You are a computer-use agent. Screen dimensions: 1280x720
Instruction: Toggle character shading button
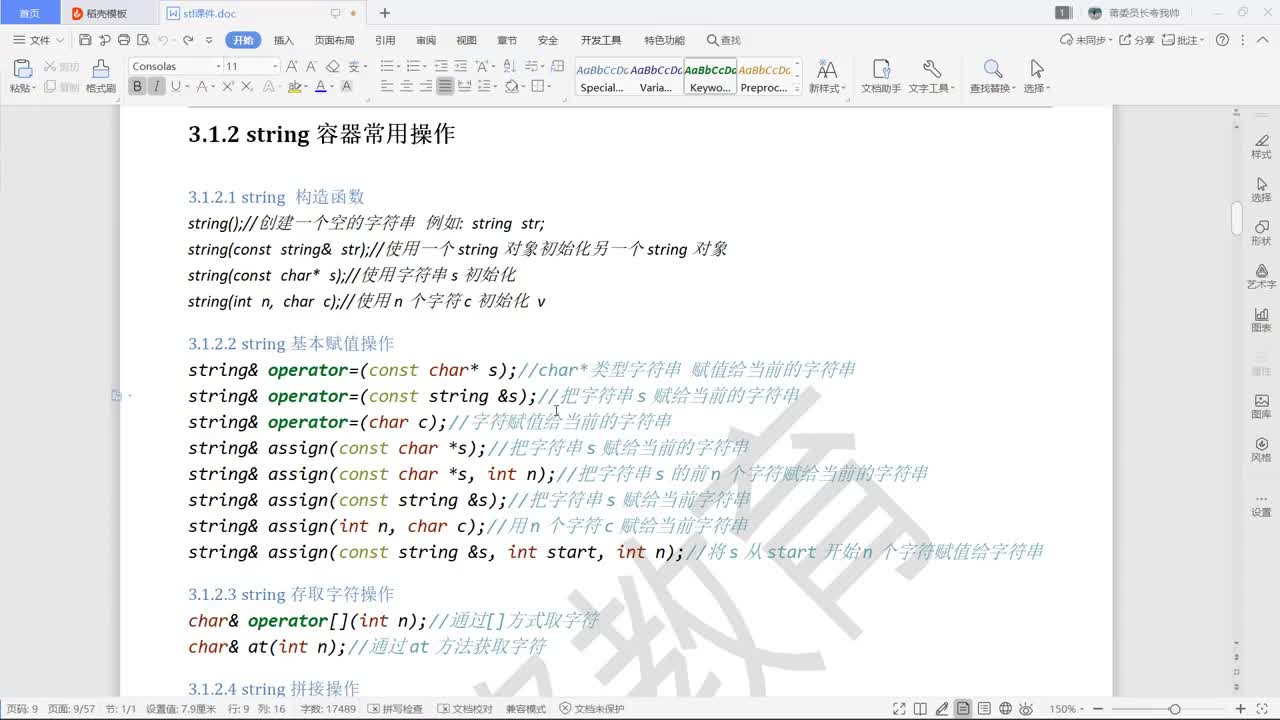click(346, 87)
